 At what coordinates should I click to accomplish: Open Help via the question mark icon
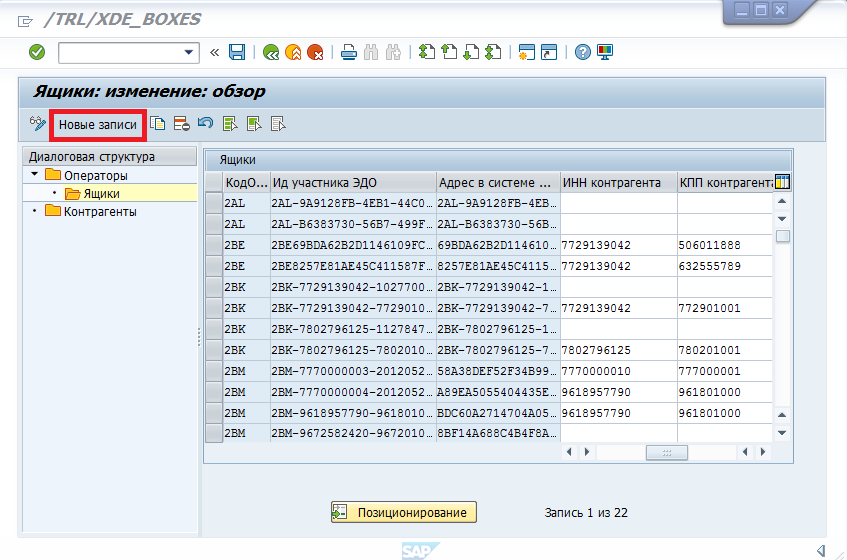(x=583, y=52)
